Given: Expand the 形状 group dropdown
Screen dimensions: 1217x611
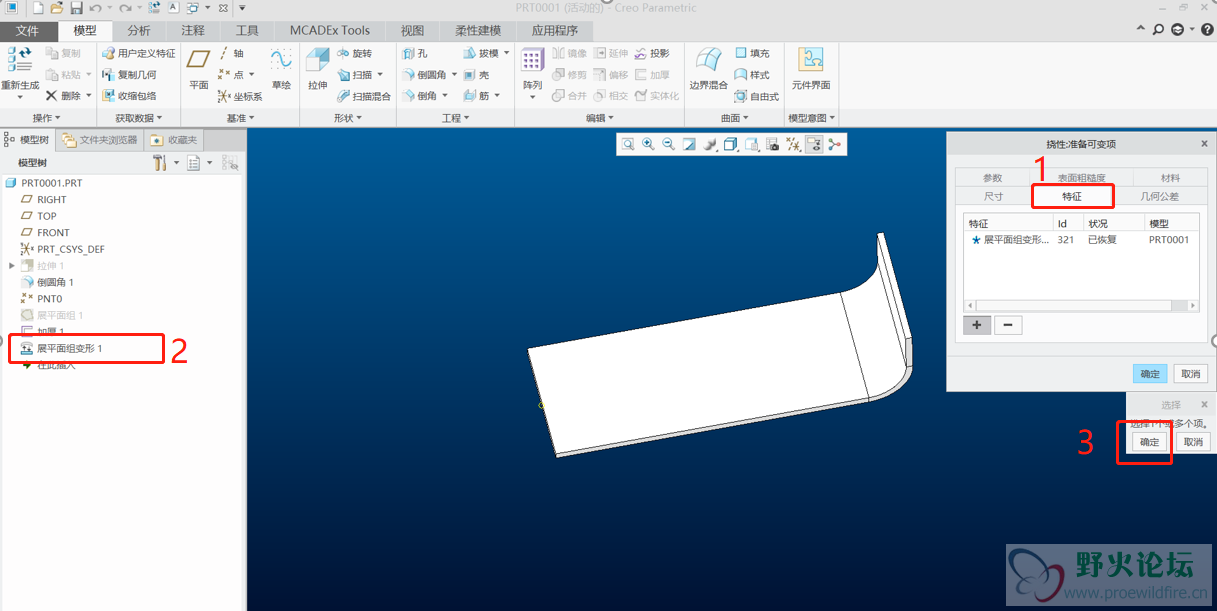Looking at the screenshot, I should pyautogui.click(x=348, y=118).
